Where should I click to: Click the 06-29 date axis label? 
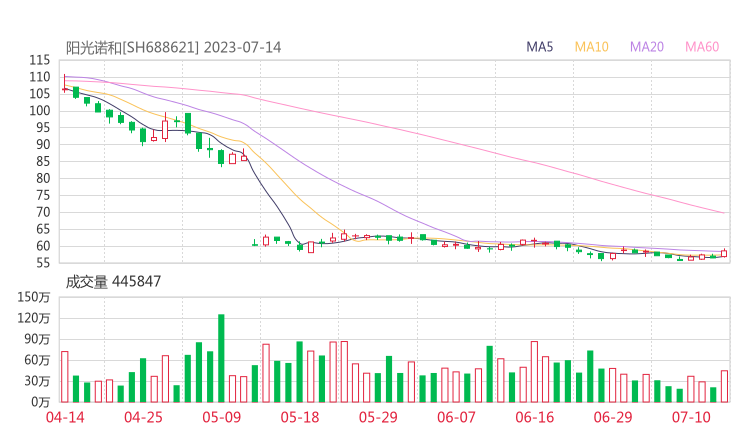click(613, 417)
